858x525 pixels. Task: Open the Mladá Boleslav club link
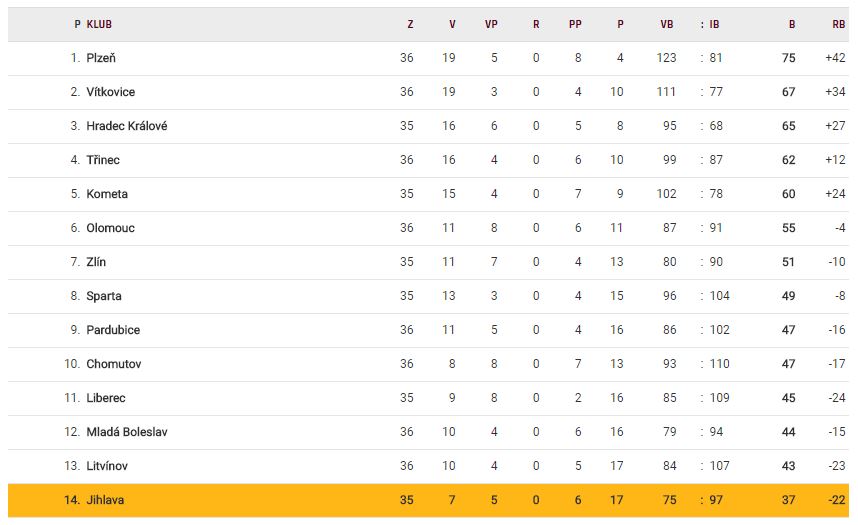tap(127, 432)
